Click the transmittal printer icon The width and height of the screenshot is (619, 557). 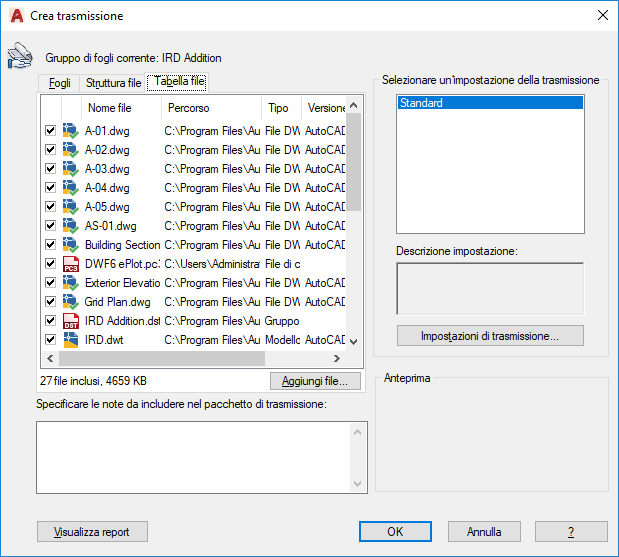pos(20,56)
